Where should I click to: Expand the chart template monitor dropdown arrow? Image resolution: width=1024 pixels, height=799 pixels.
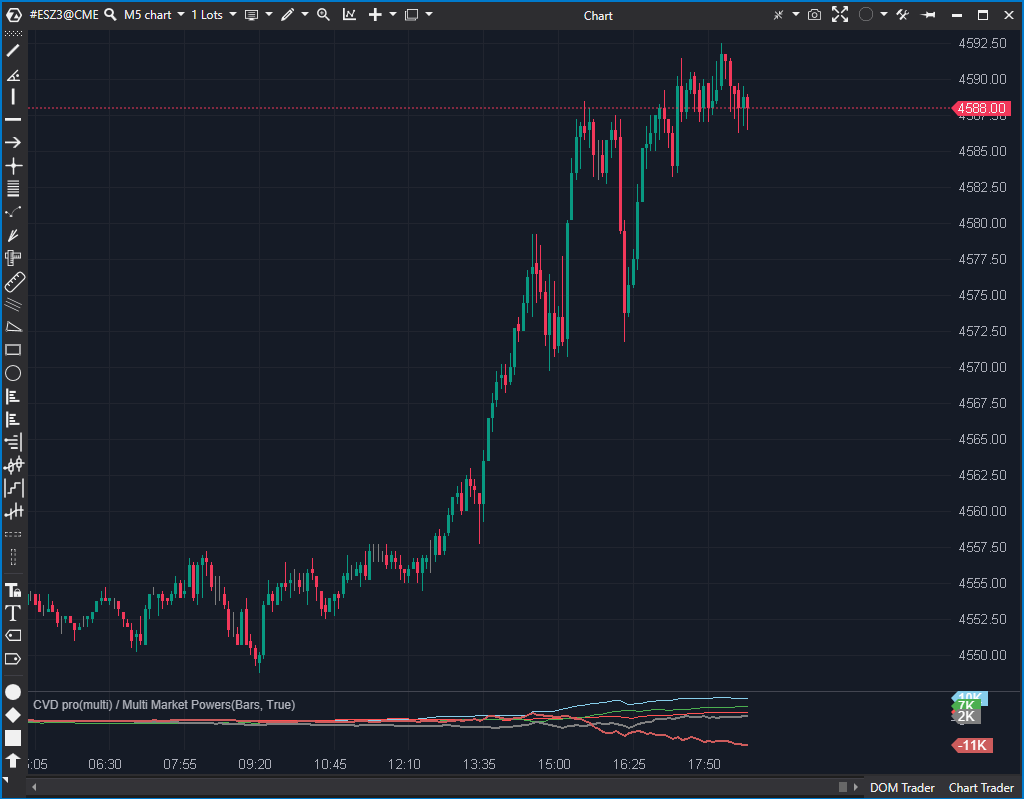point(268,14)
